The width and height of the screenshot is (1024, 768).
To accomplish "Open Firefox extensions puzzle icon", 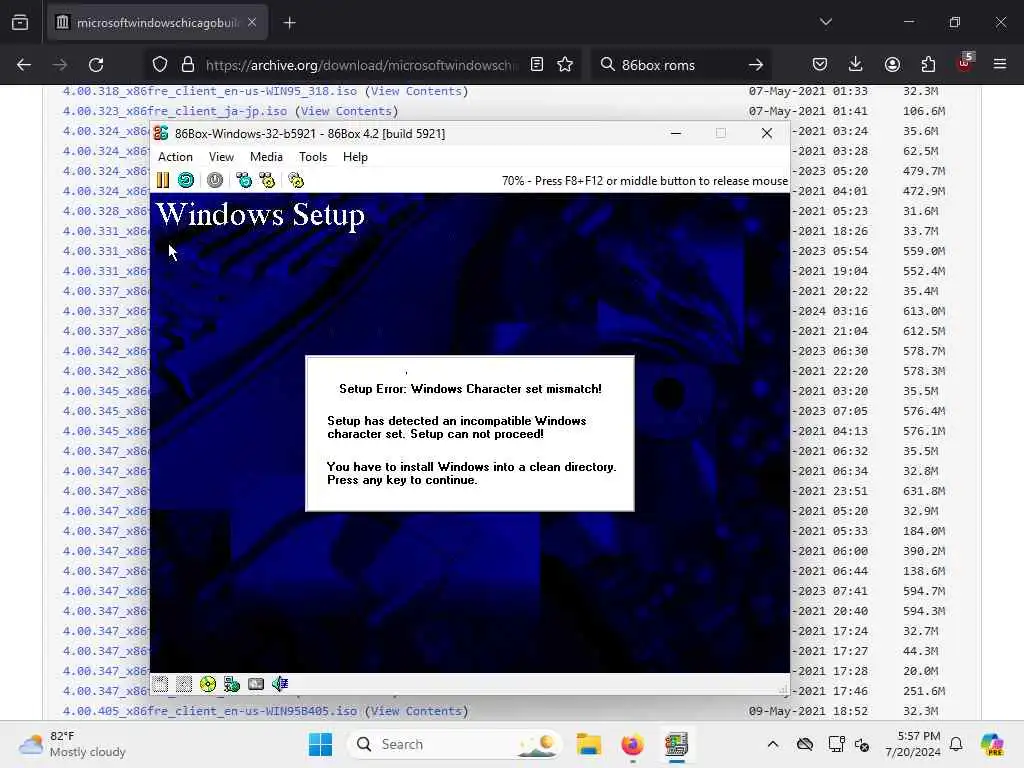I will click(928, 64).
